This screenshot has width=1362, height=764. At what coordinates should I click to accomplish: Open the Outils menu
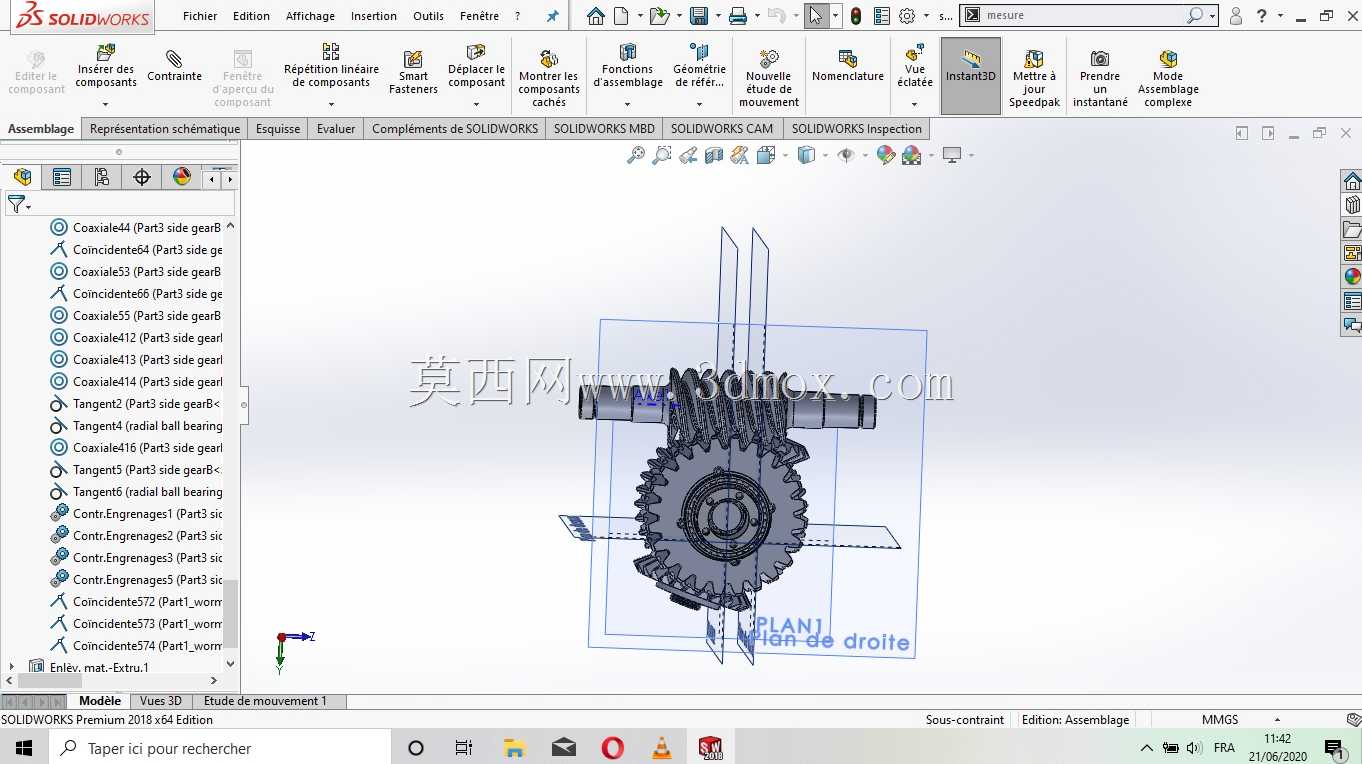428,16
